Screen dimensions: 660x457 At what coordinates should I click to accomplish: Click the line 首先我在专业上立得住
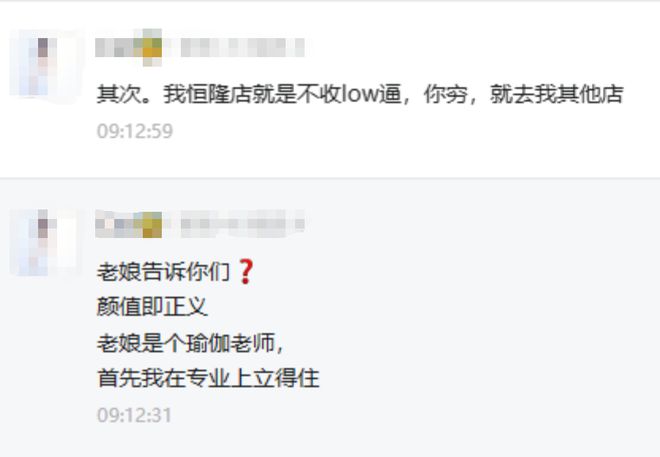tap(208, 378)
